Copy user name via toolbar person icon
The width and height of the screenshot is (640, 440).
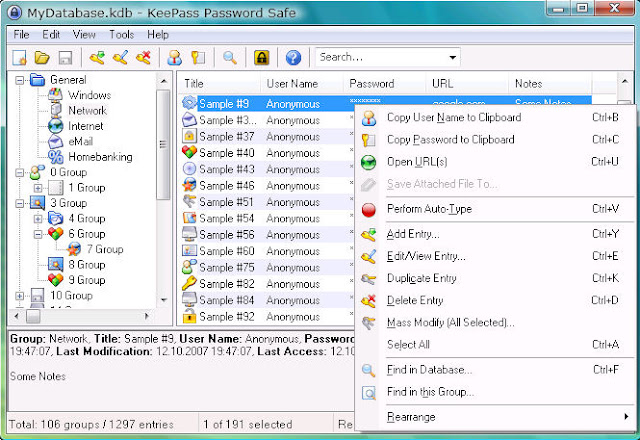coord(174,58)
